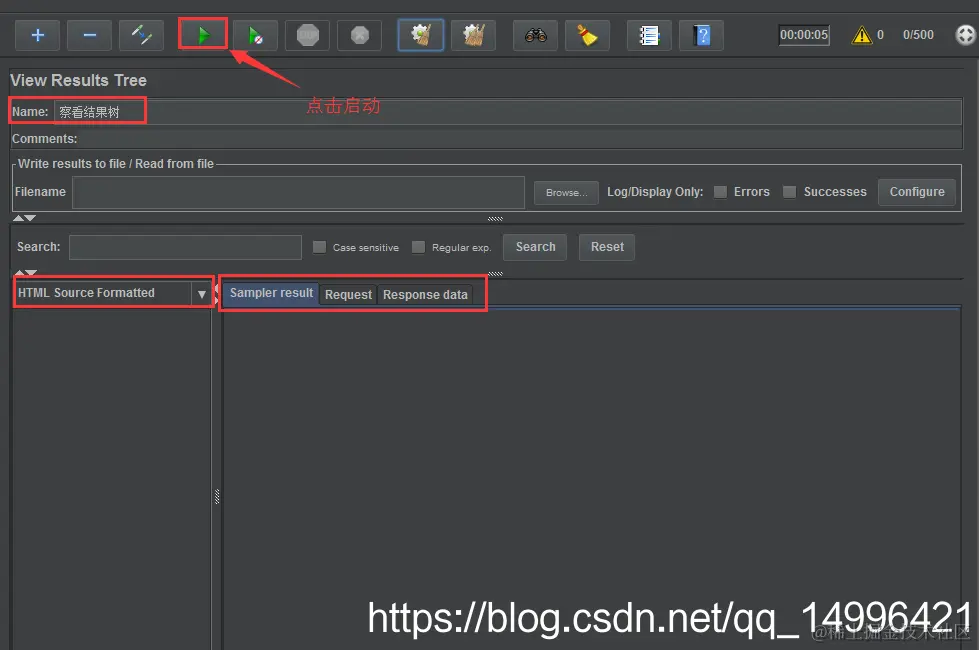
Task: Switch to the Request tab
Action: pyautogui.click(x=348, y=295)
